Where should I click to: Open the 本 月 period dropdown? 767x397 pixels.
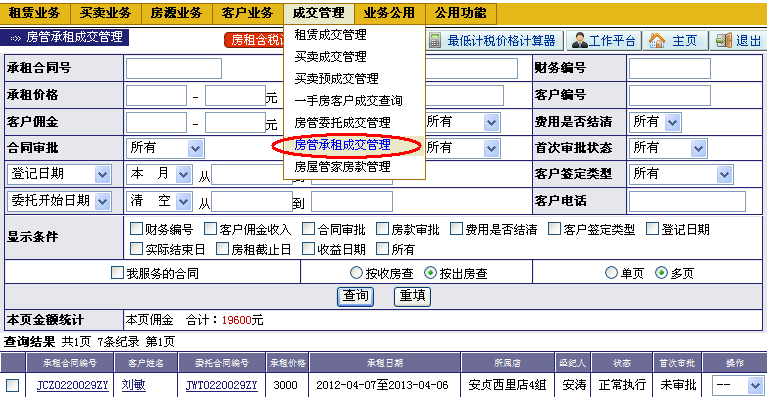(159, 174)
